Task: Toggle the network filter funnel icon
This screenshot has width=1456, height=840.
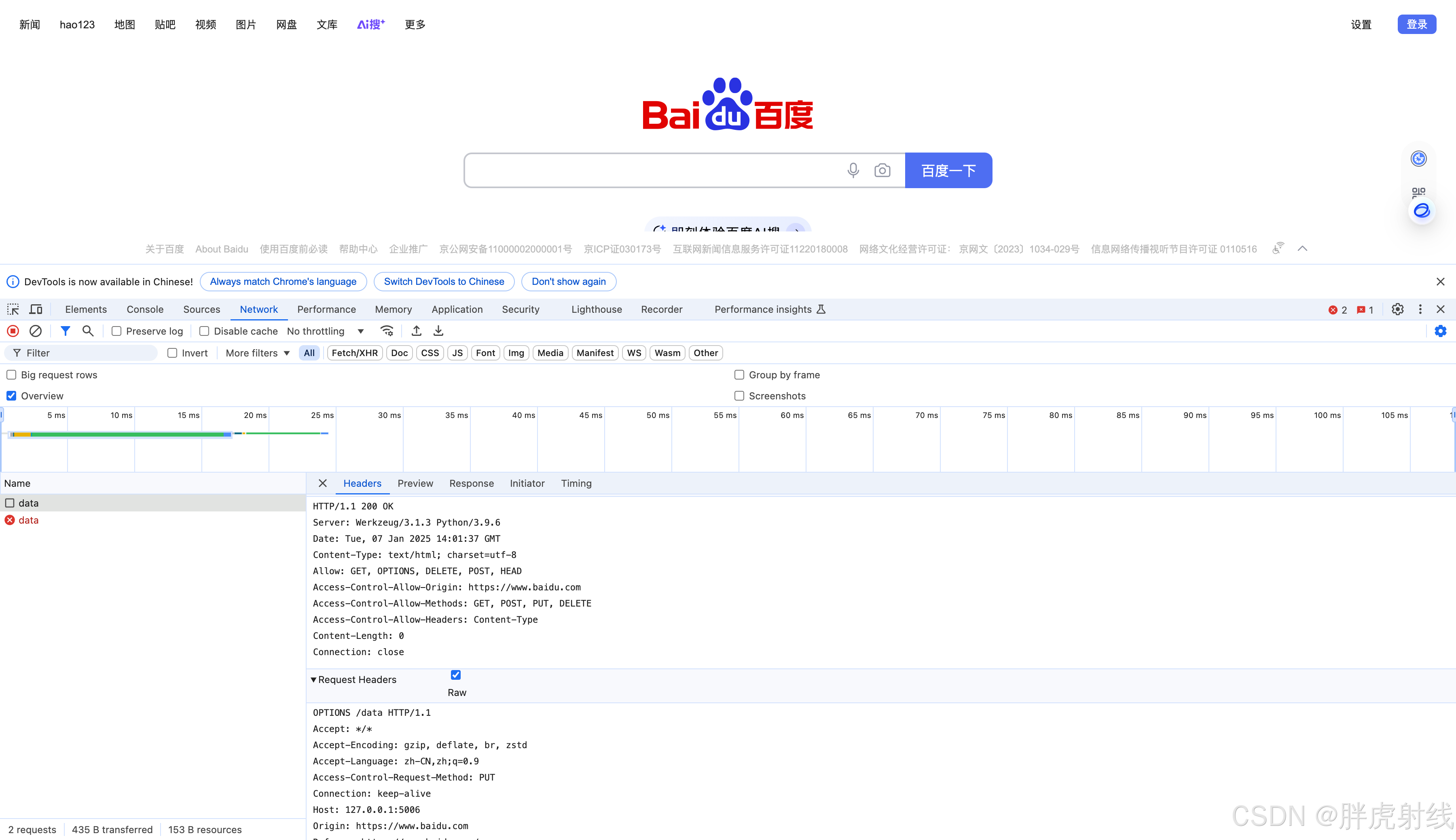Action: (65, 331)
